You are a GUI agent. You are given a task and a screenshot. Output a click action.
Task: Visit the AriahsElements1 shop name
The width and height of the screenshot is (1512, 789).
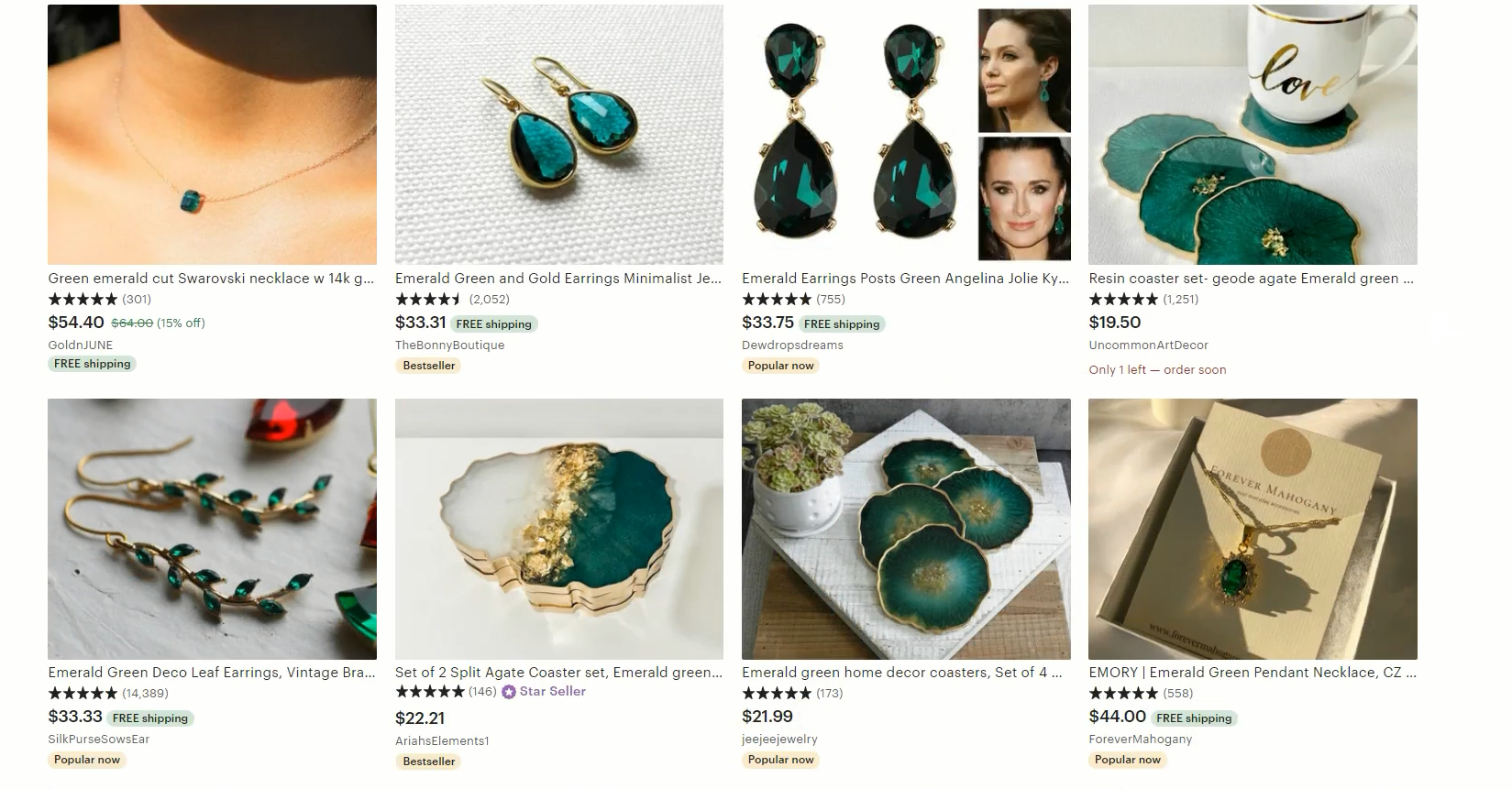click(x=442, y=740)
